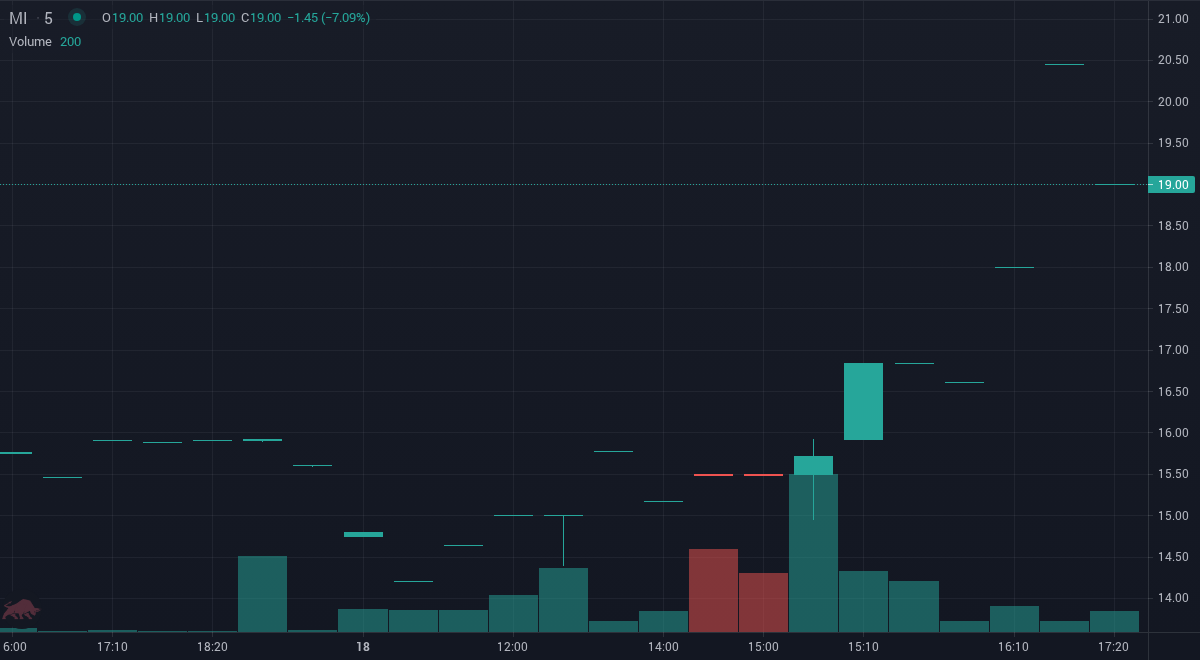Click the 20.50 price axis label
The image size is (1200, 660).
tap(1172, 60)
